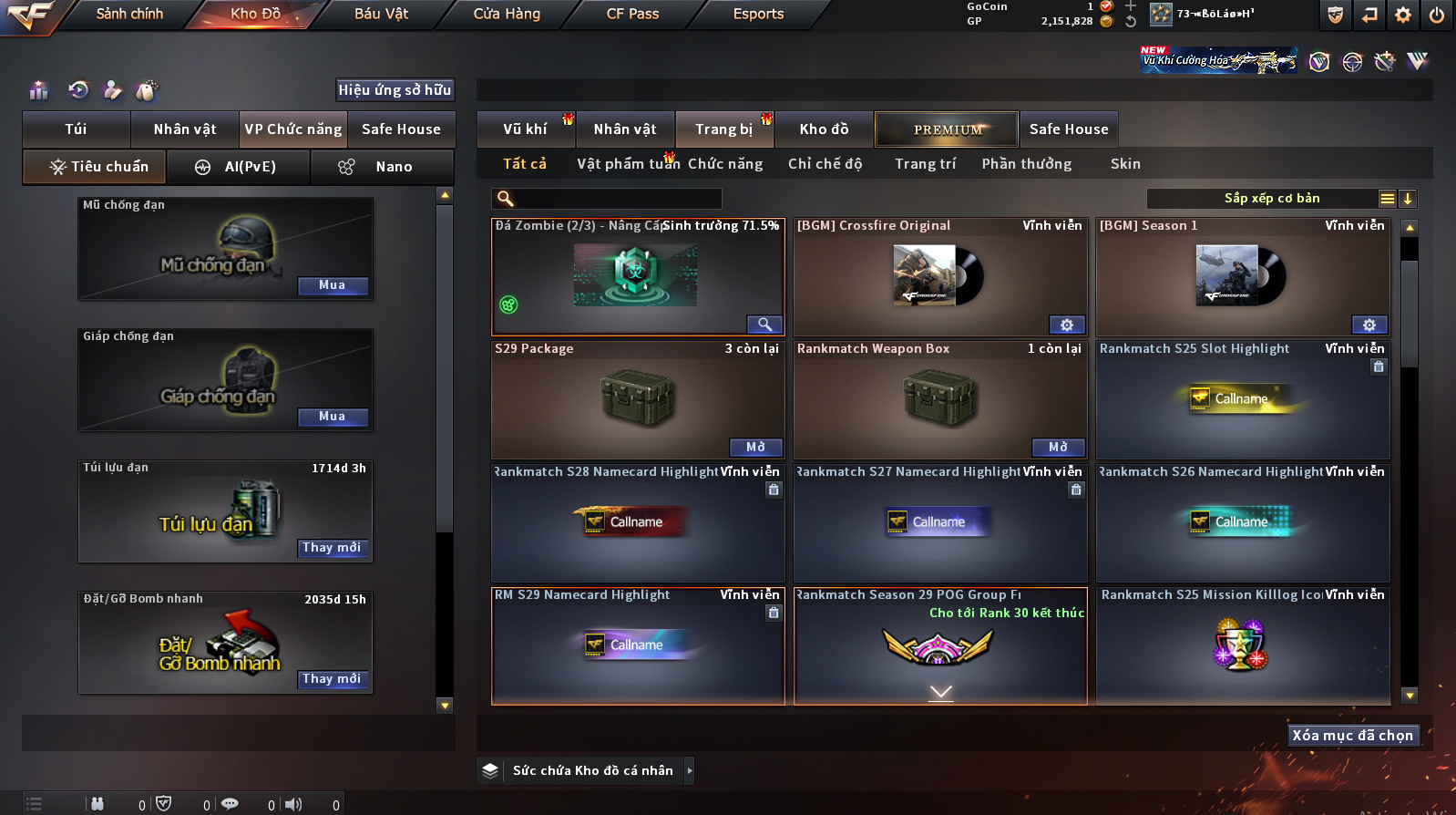
Task: Click trash icon on Rankmatch S28 Namecard Highlight
Action: [x=774, y=490]
